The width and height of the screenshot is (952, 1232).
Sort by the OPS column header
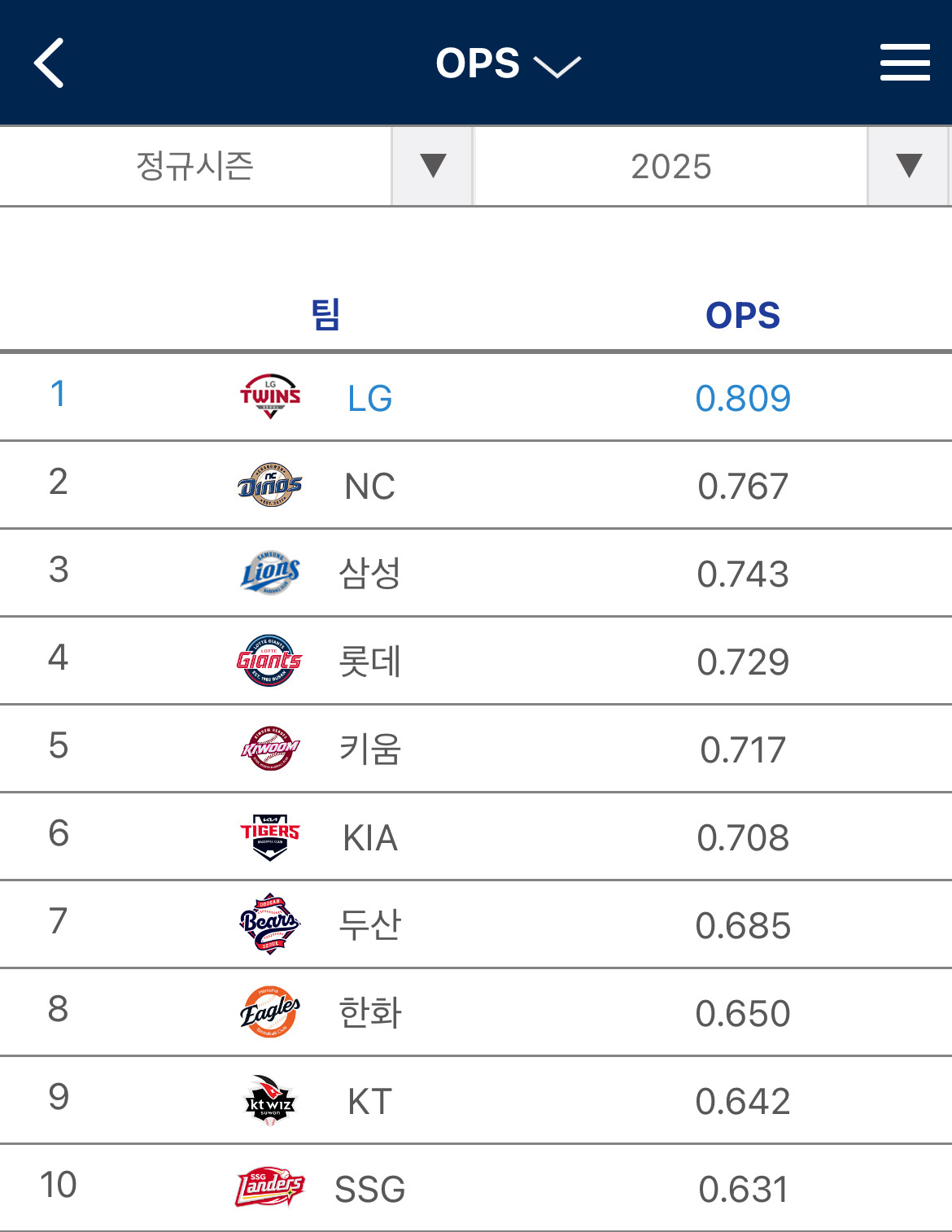click(x=742, y=316)
